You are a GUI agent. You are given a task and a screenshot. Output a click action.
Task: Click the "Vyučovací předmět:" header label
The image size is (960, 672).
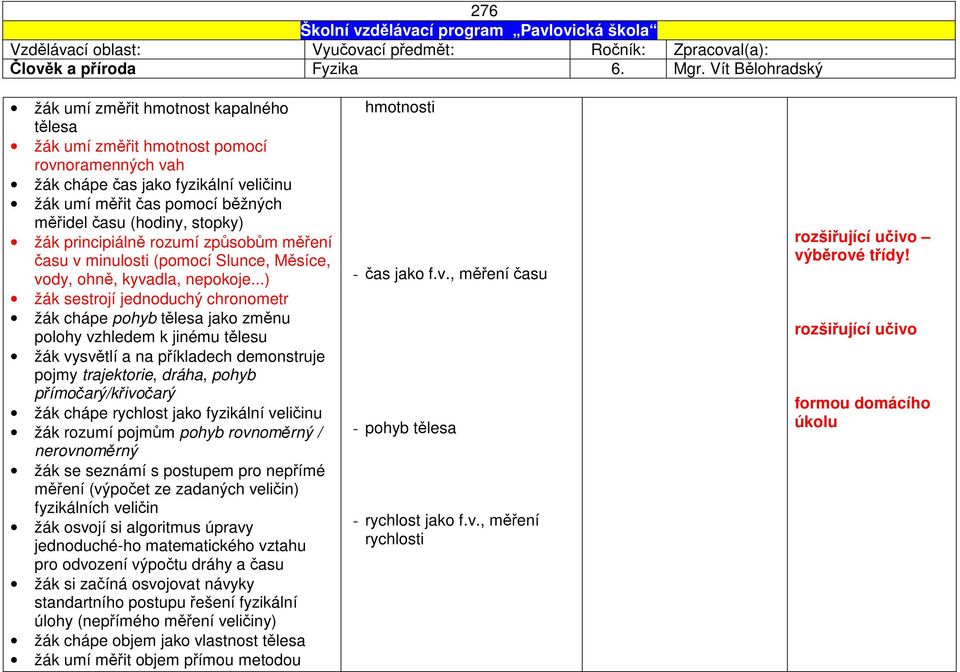[383, 50]
